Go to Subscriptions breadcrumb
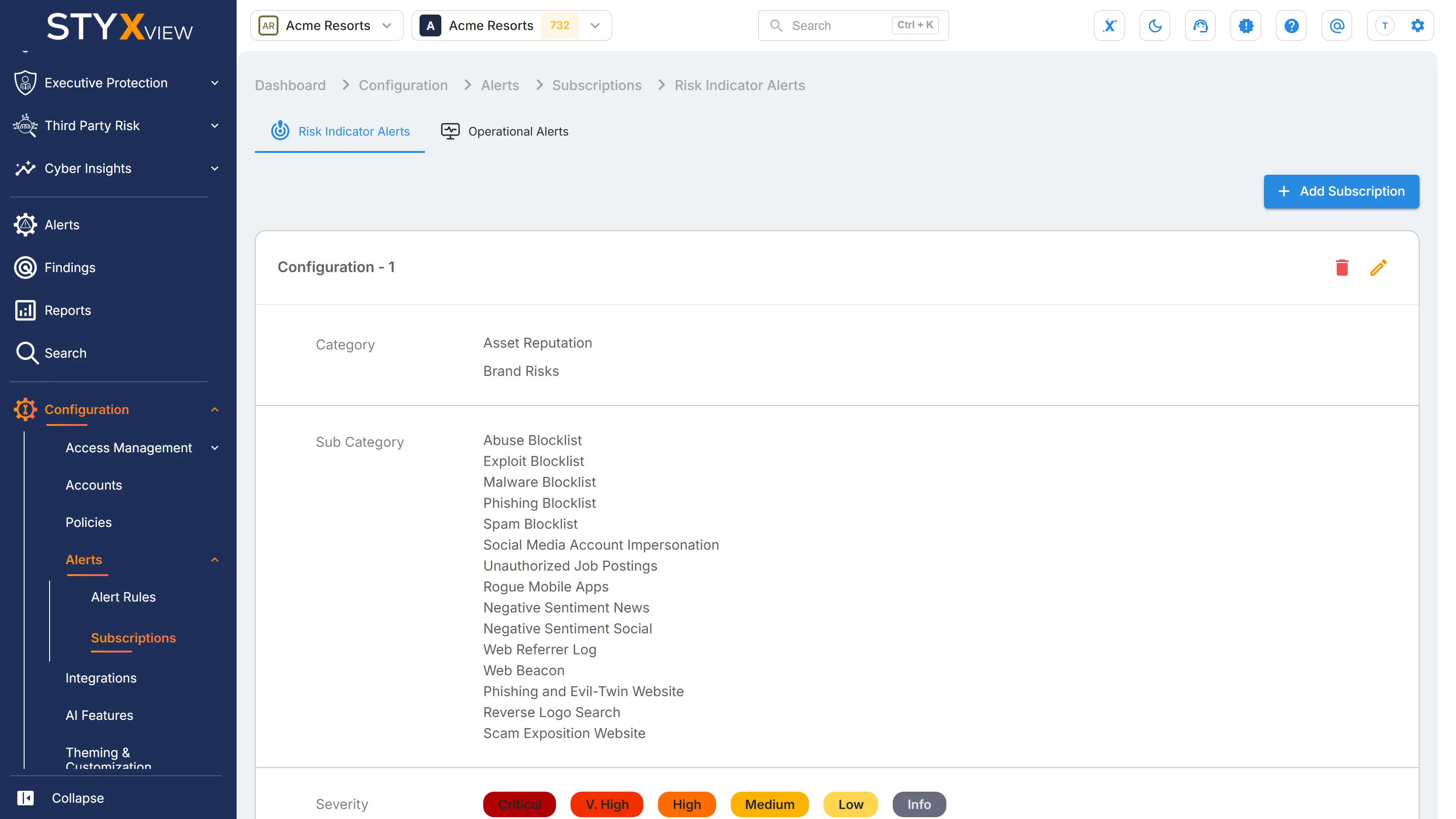 597,85
